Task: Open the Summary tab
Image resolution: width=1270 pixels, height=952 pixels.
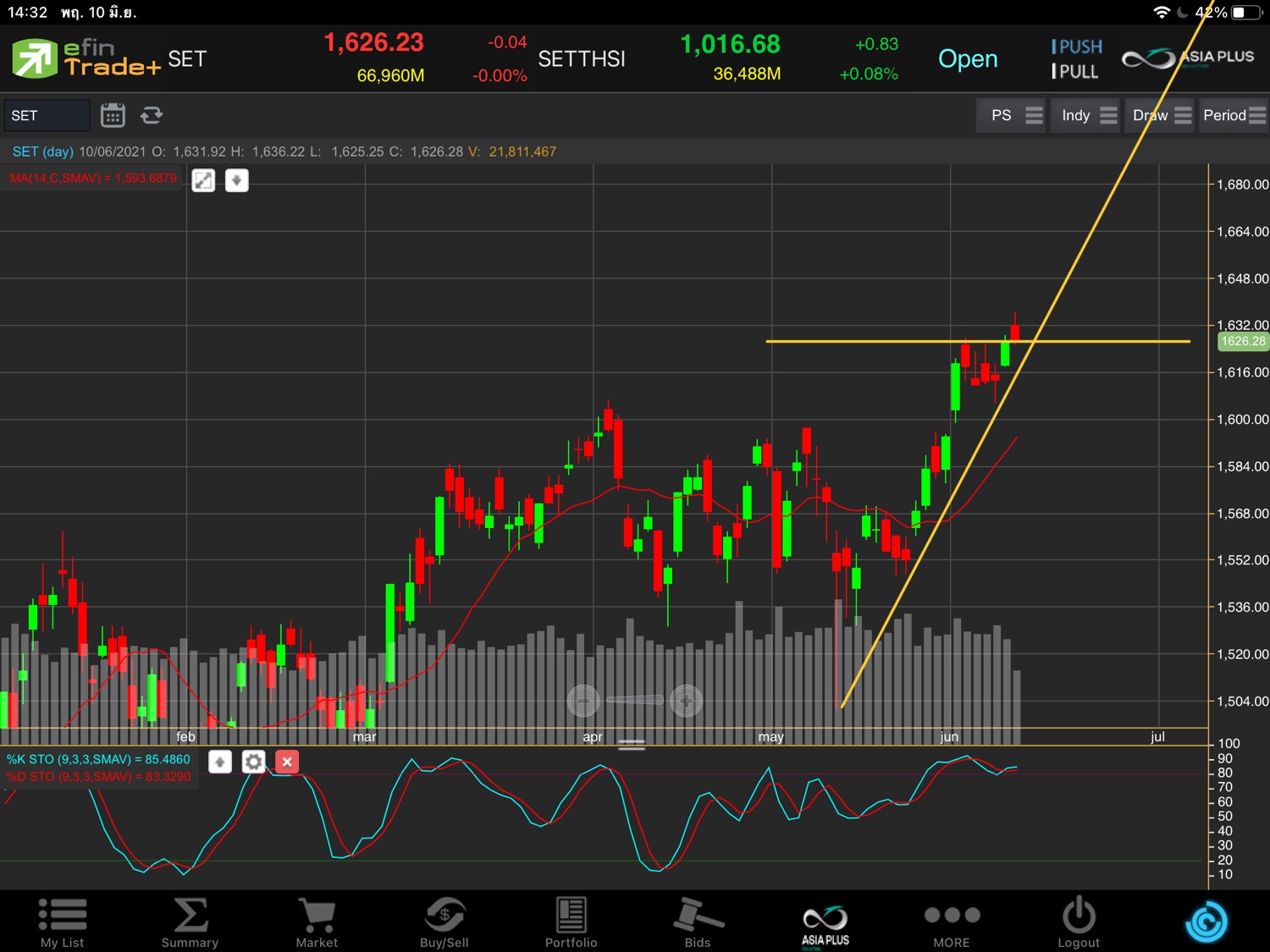Action: click(x=190, y=922)
